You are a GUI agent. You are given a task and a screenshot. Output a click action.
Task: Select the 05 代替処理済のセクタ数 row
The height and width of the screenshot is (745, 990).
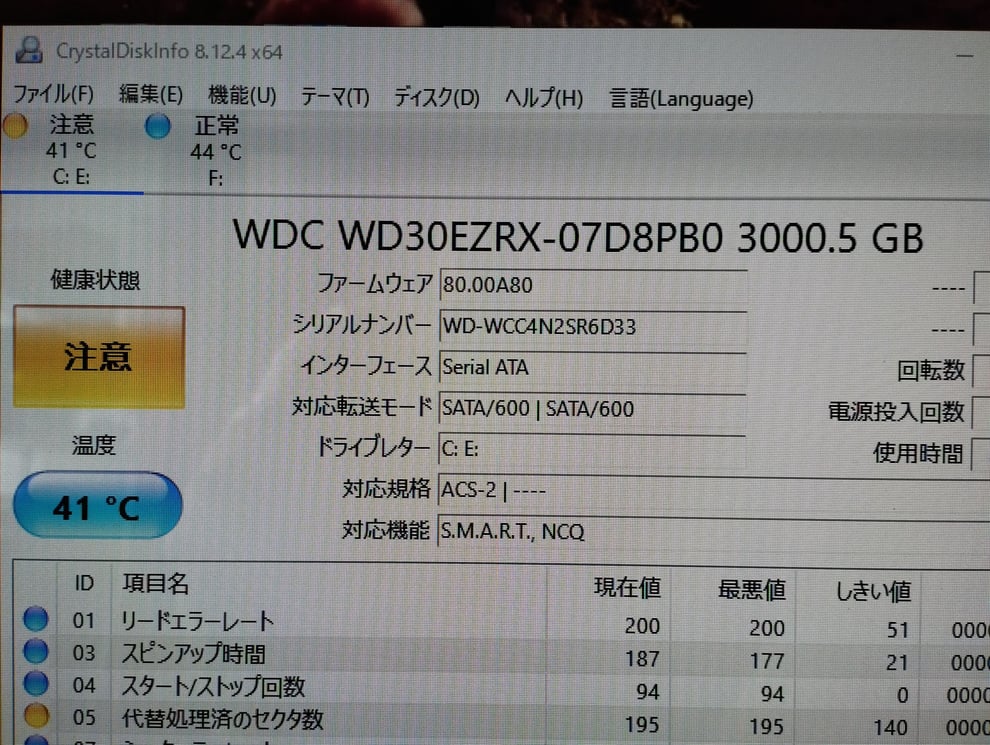point(502,722)
